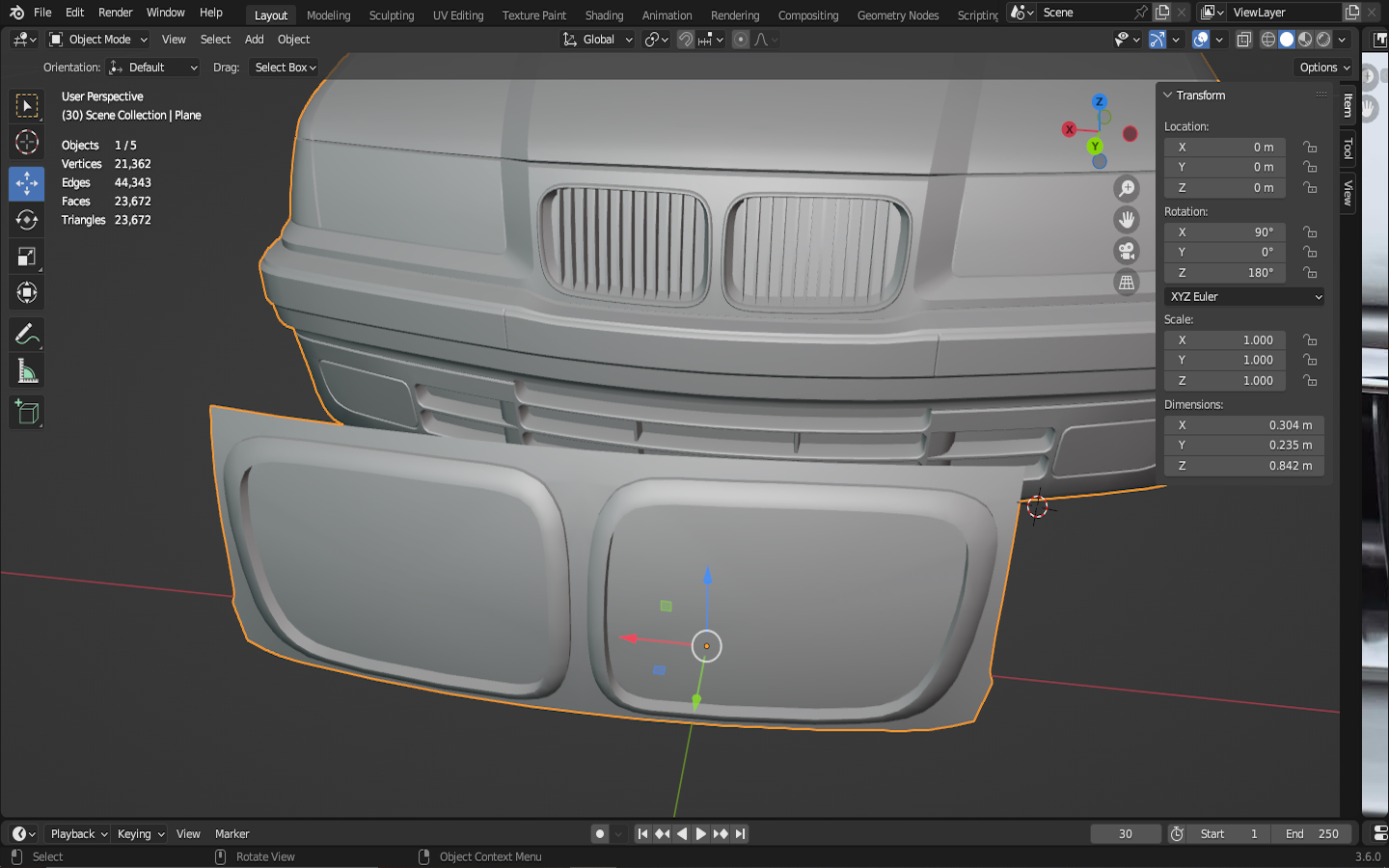Toggle viewport overlays display
Screen dimensions: 1389x868
pos(1201,40)
